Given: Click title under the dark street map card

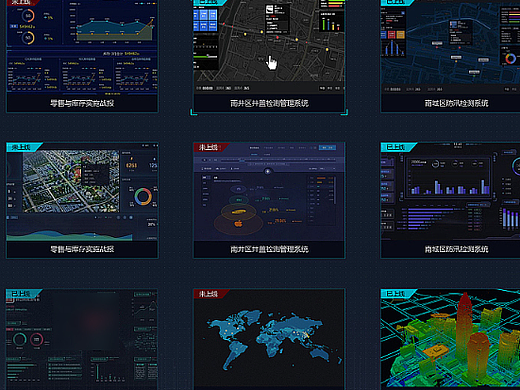Looking at the screenshot, I should click(x=269, y=103).
